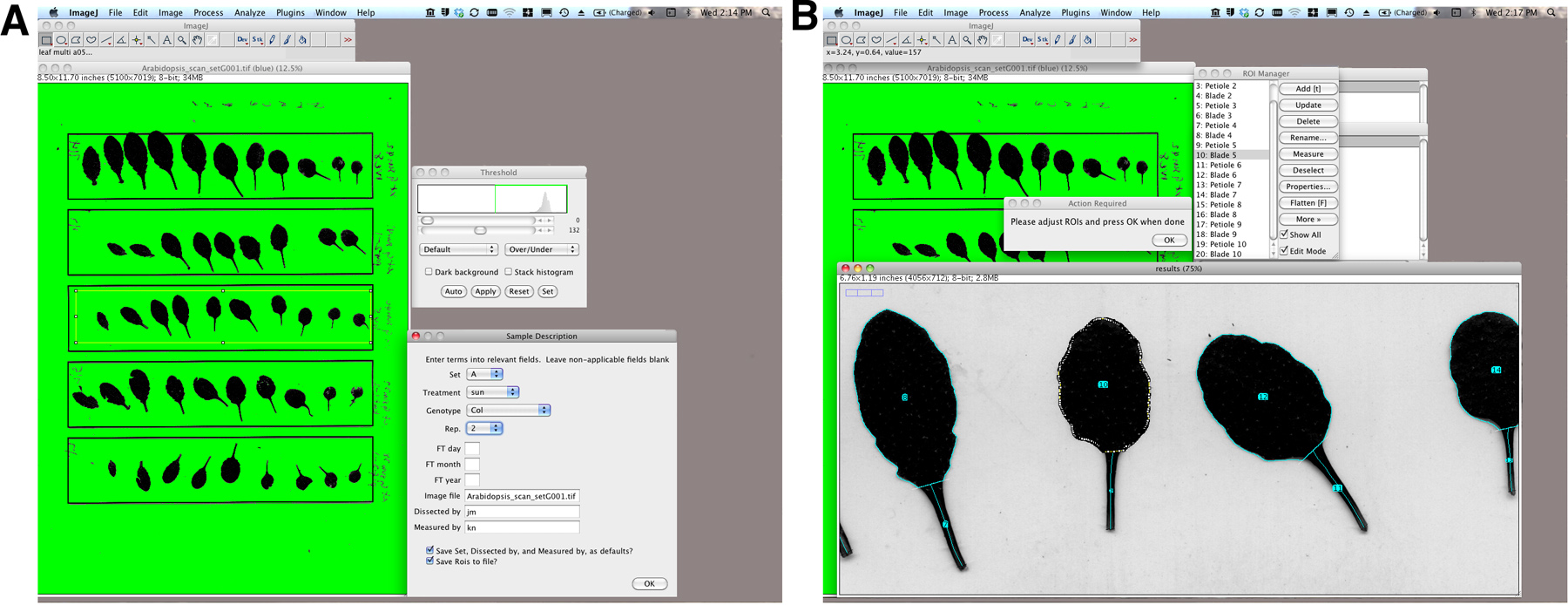Viewport: 1568px width, 605px height.
Task: Toggle Save Set, Dissected by defaults checkbox
Action: 429,550
